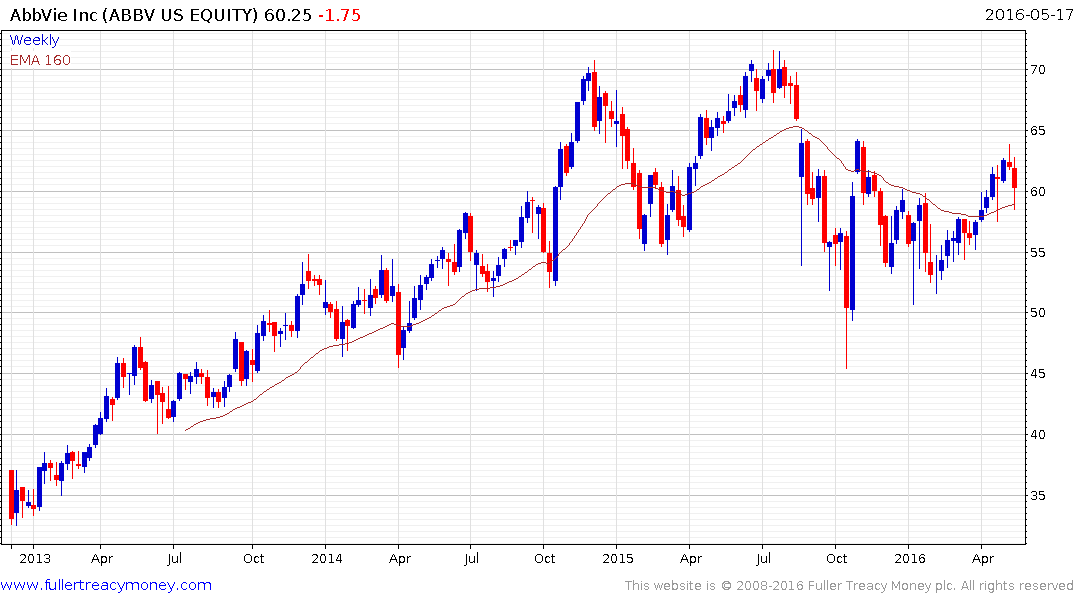Click the 2016 year axis label
Screen dimensions: 1075x600
tap(910, 558)
